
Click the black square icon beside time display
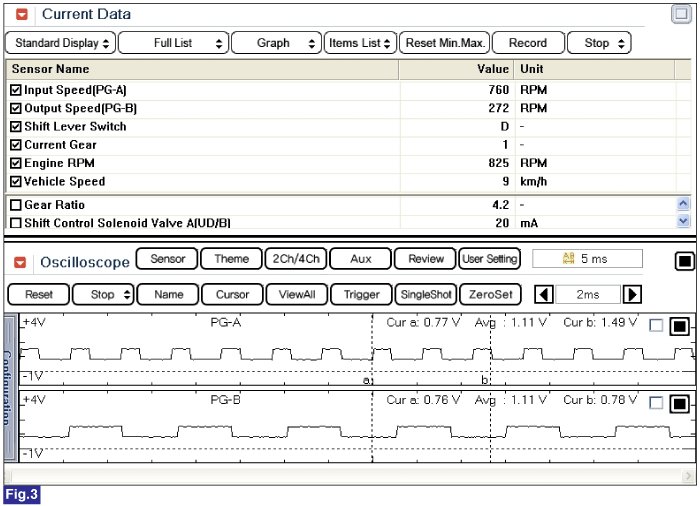[684, 261]
